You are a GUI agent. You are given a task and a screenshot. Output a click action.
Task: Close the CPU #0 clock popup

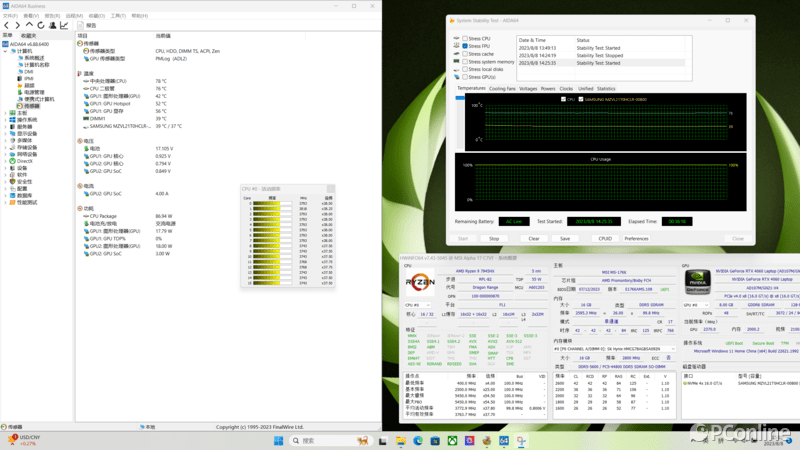click(x=331, y=189)
